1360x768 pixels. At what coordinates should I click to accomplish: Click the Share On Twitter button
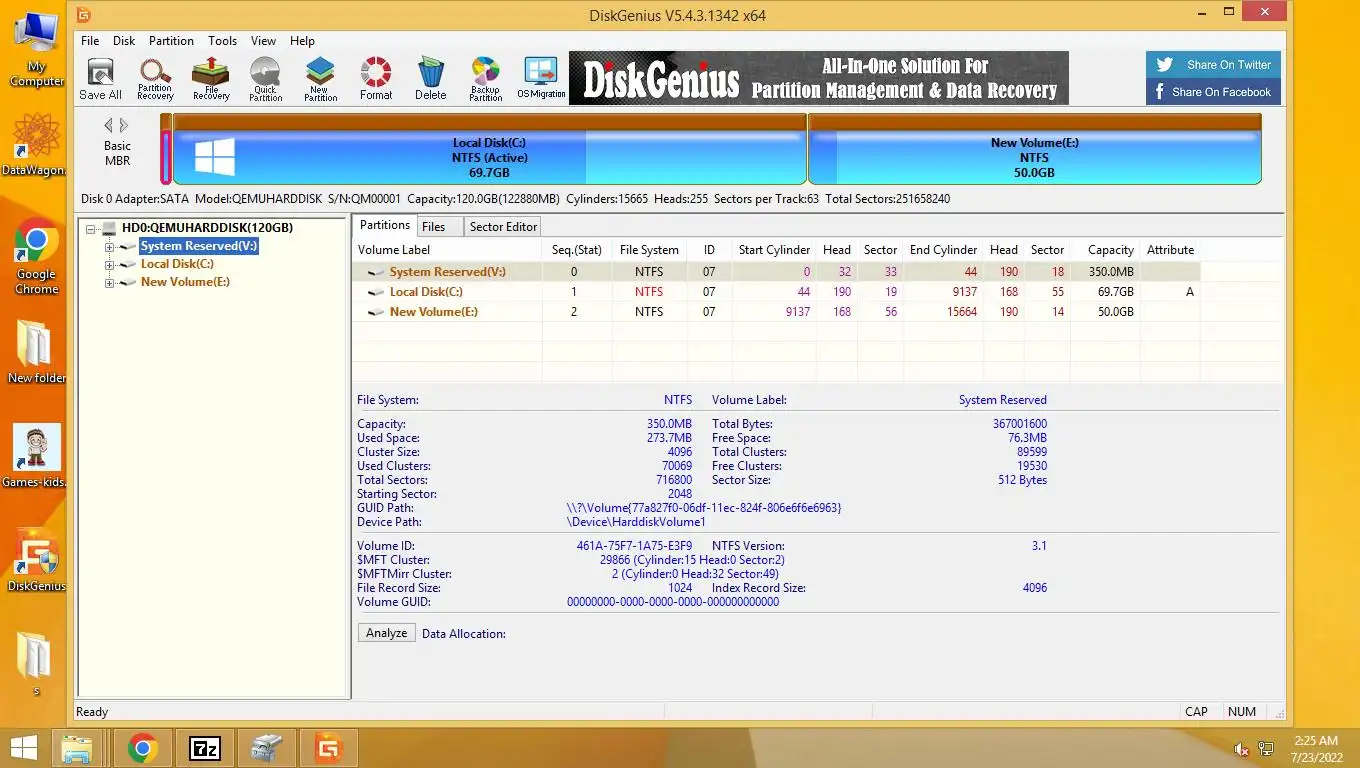[x=1213, y=65]
